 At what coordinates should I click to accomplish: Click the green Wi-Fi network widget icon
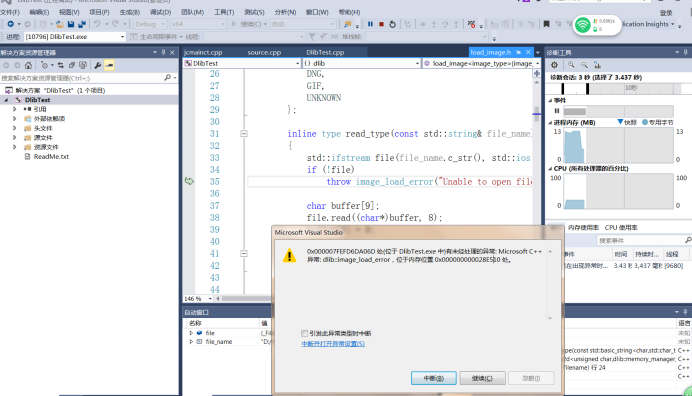tap(583, 25)
